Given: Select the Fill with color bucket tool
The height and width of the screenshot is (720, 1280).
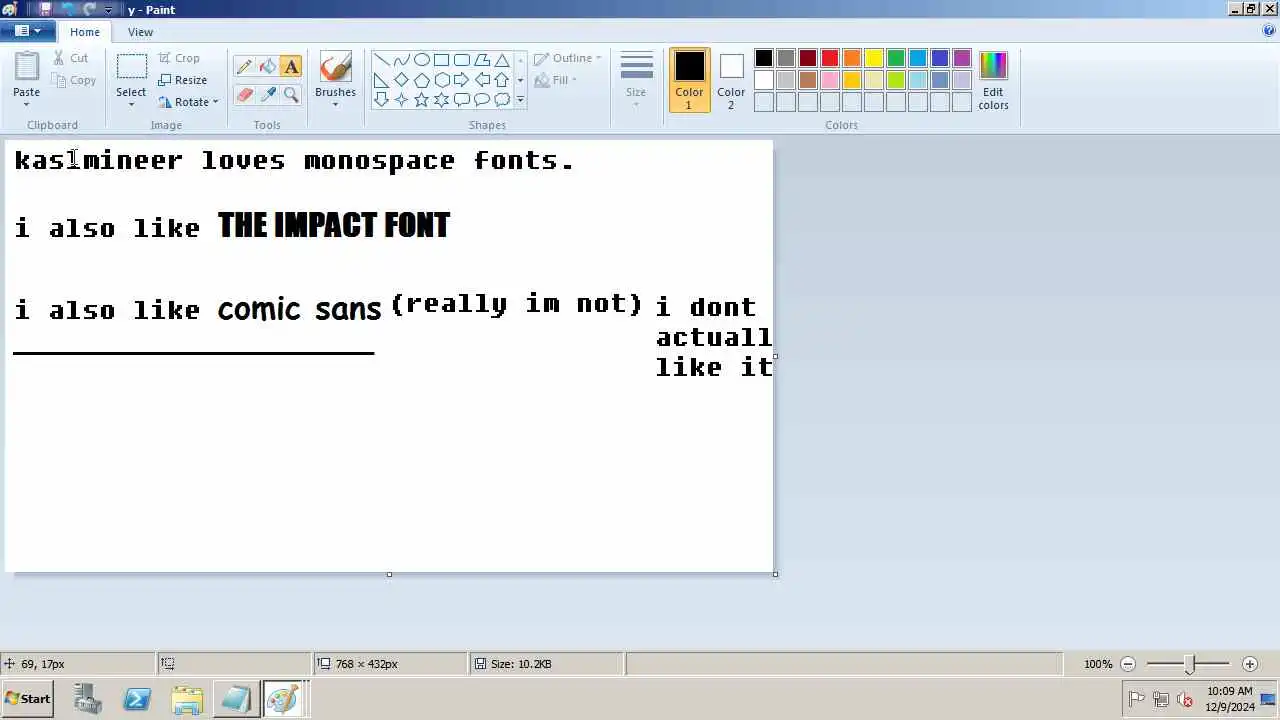Looking at the screenshot, I should tap(267, 67).
